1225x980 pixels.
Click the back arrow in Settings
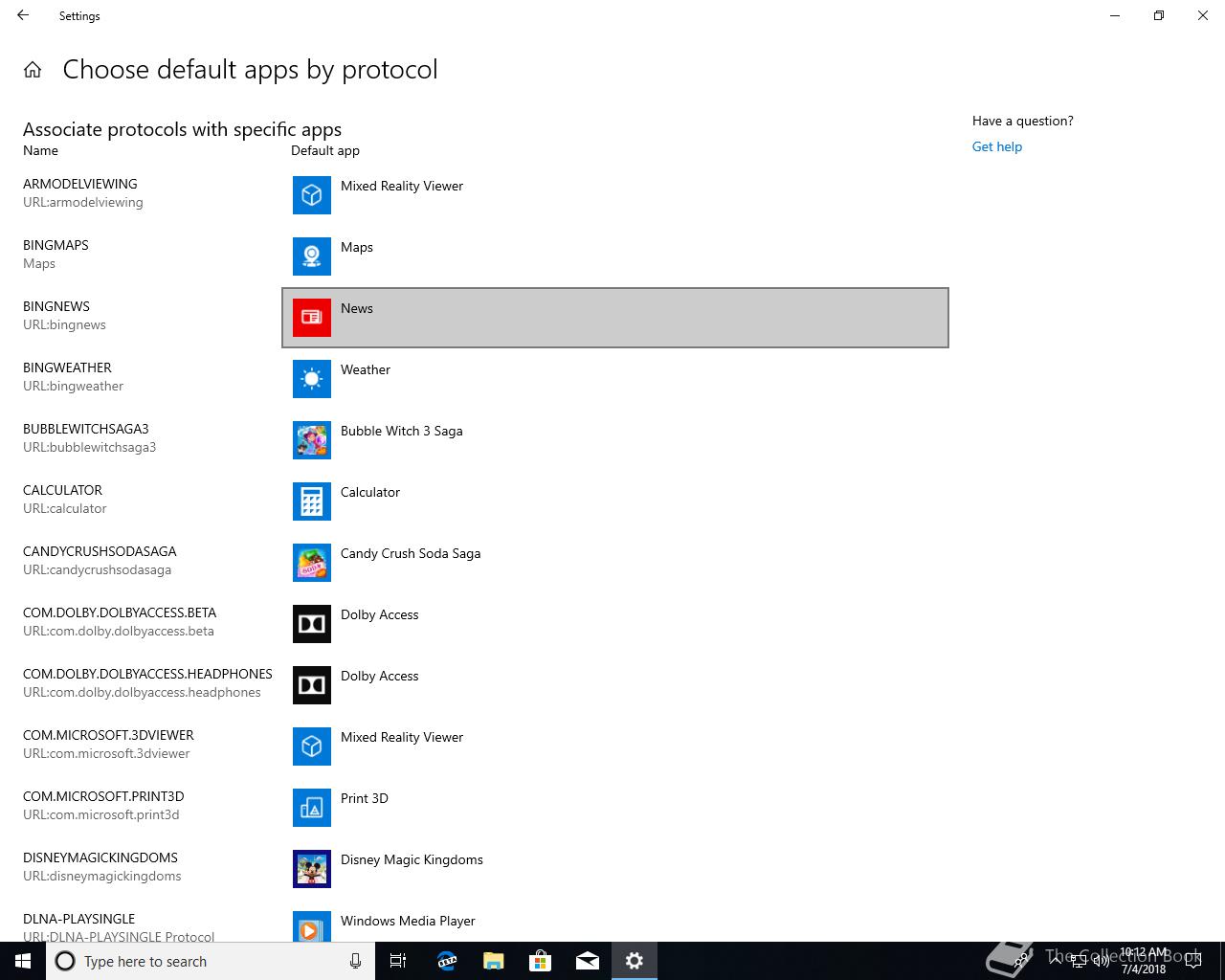tap(23, 15)
